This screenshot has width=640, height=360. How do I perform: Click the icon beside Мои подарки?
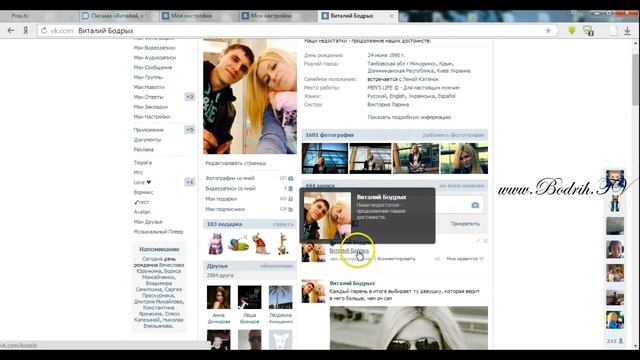(x=291, y=199)
